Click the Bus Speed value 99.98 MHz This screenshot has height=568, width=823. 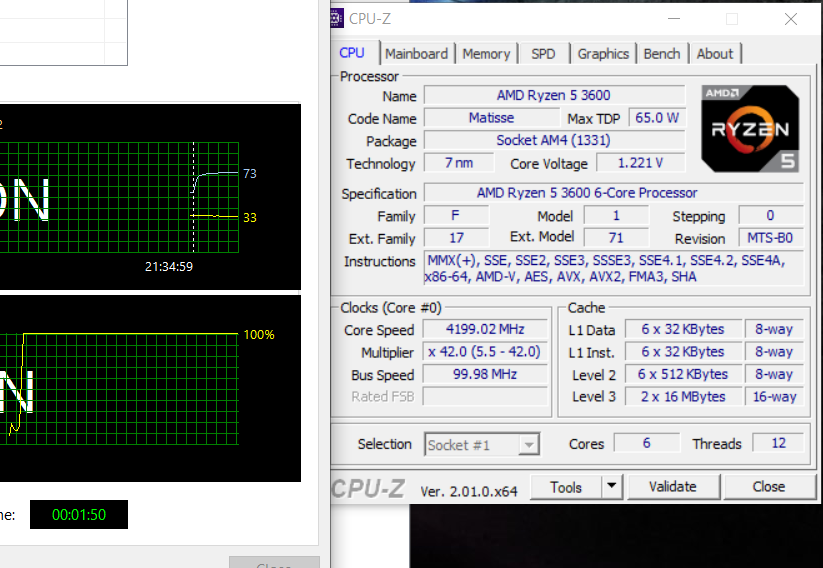click(x=485, y=374)
